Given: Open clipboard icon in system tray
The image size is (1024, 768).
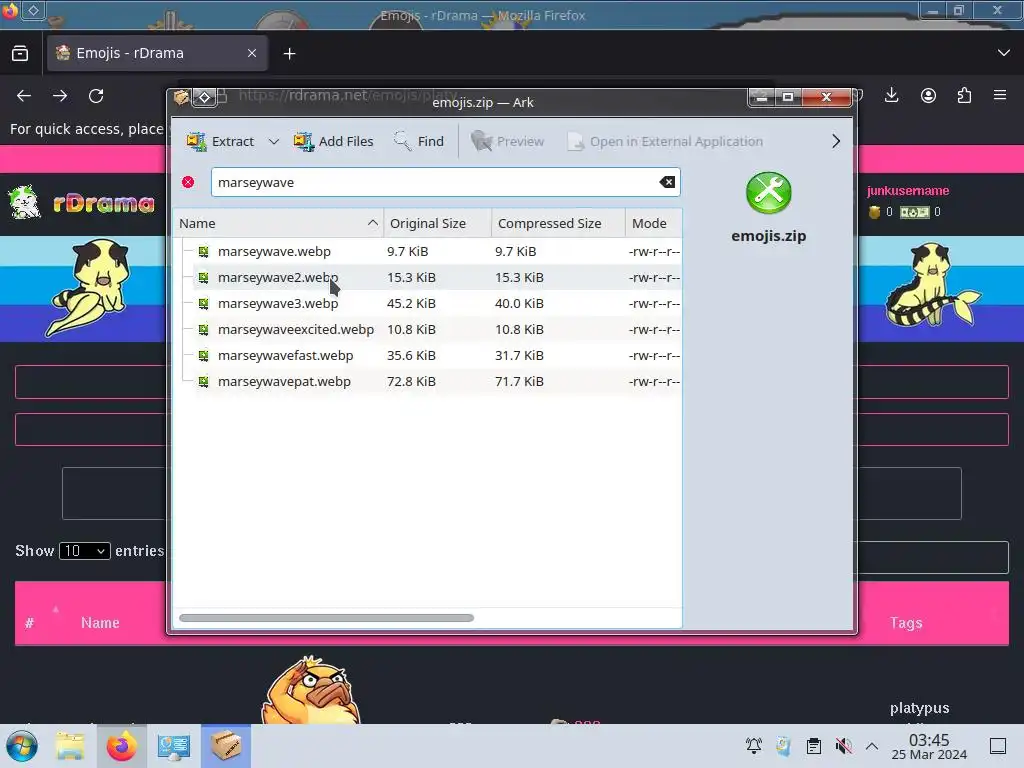Looking at the screenshot, I should 814,746.
